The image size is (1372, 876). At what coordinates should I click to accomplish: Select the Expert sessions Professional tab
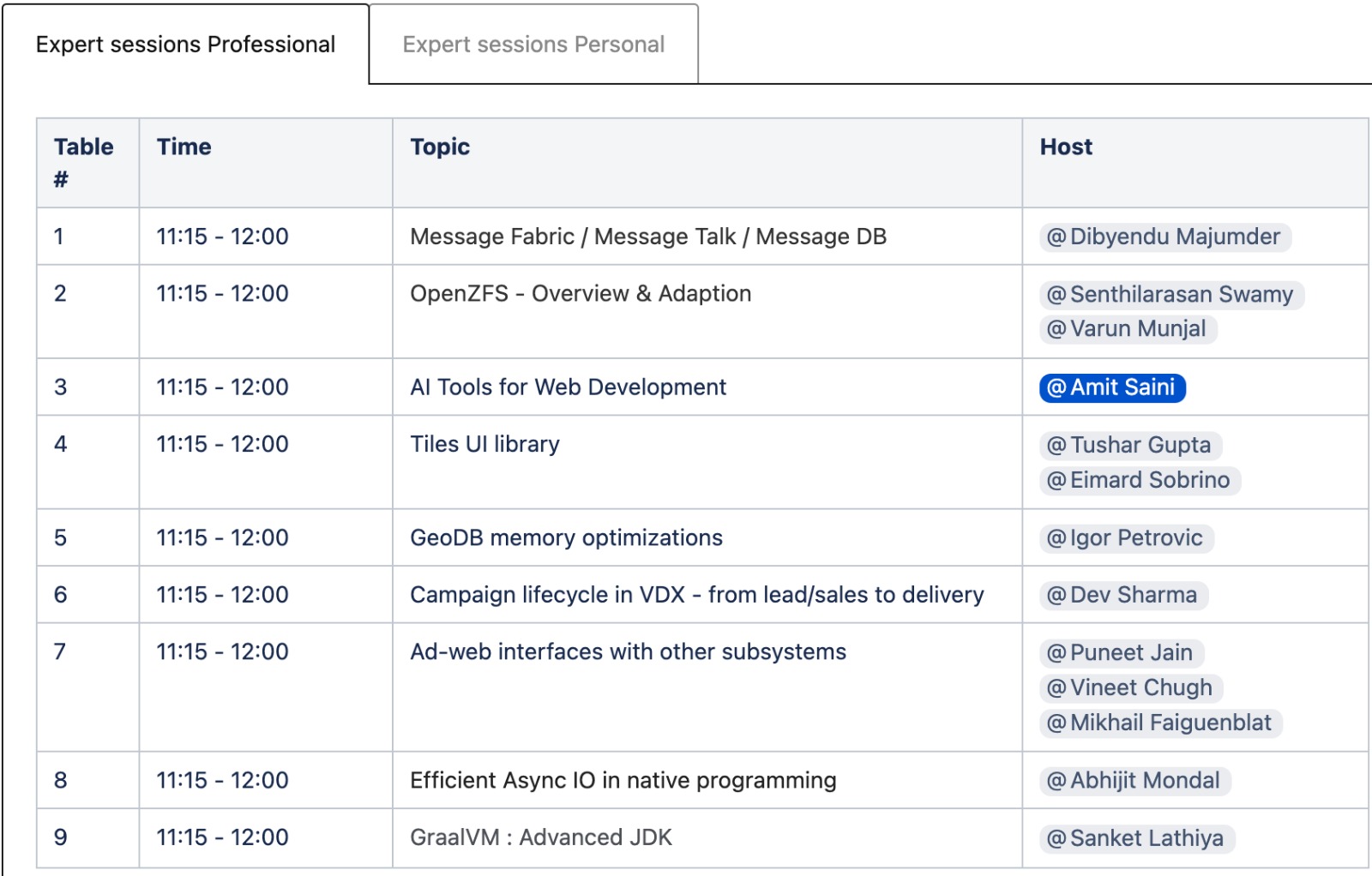click(185, 45)
